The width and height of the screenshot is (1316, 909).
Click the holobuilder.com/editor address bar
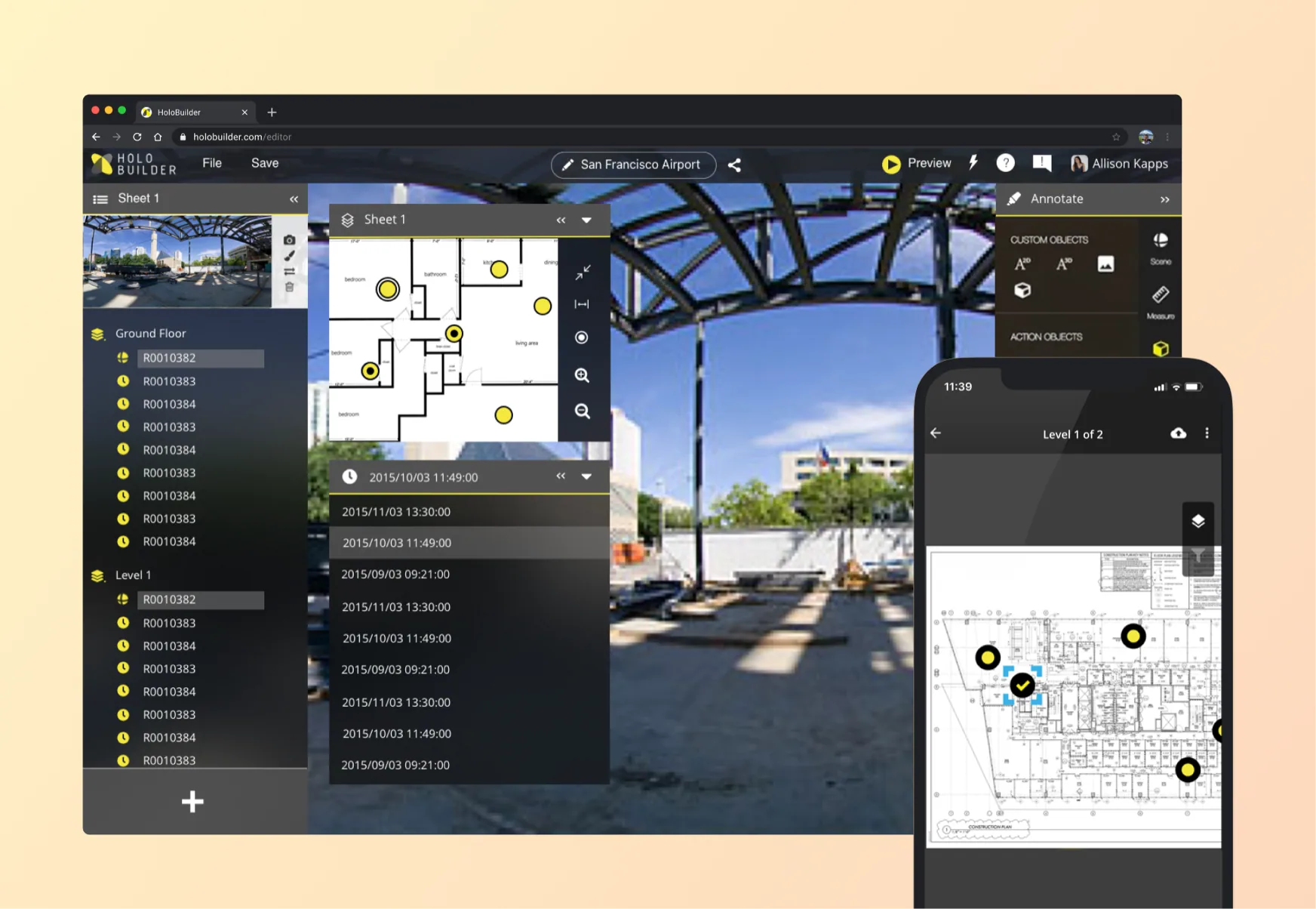click(649, 137)
